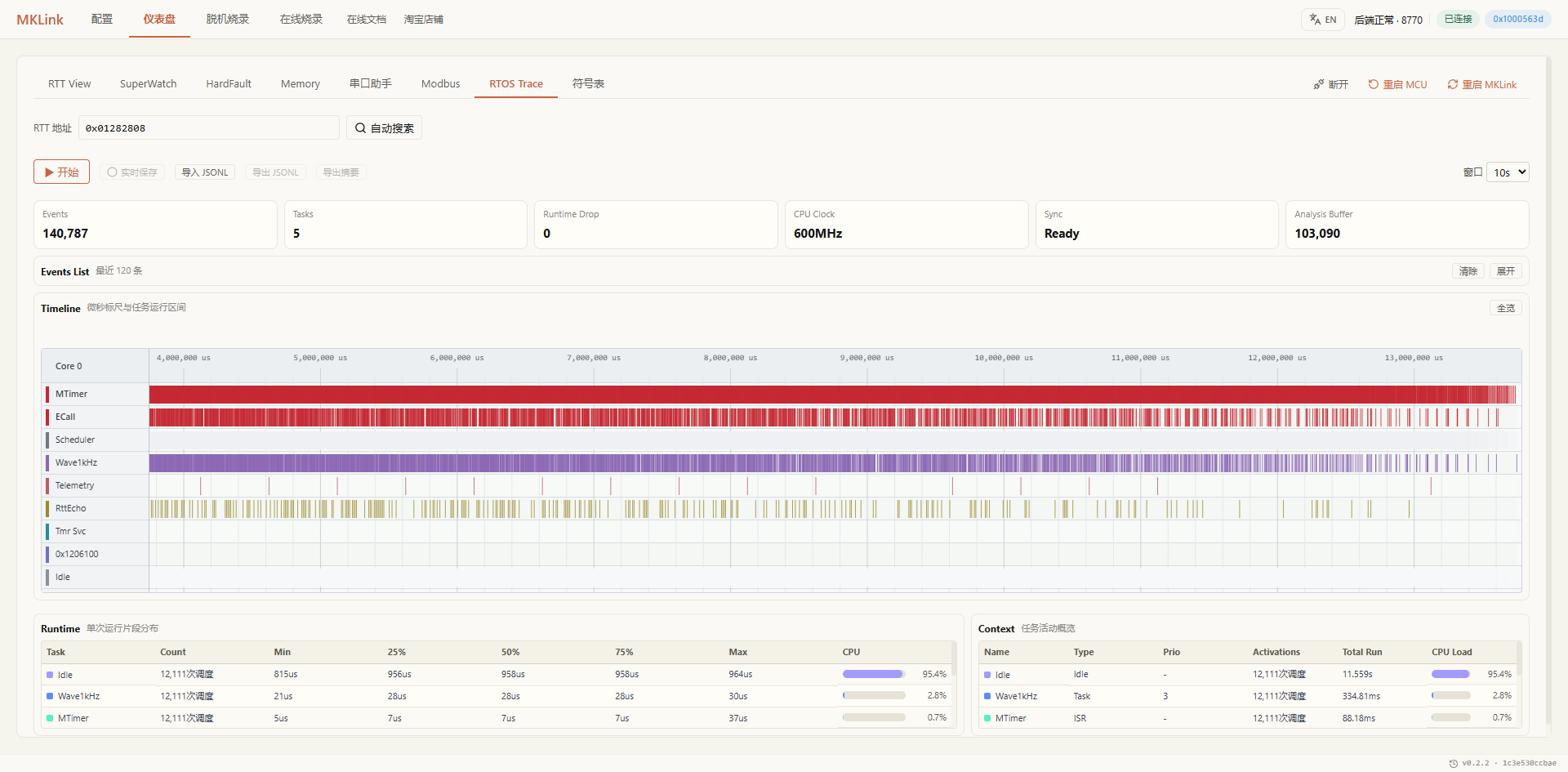The height and width of the screenshot is (772, 1568).
Task: Expand the Events List with 展开
Action: (1506, 271)
